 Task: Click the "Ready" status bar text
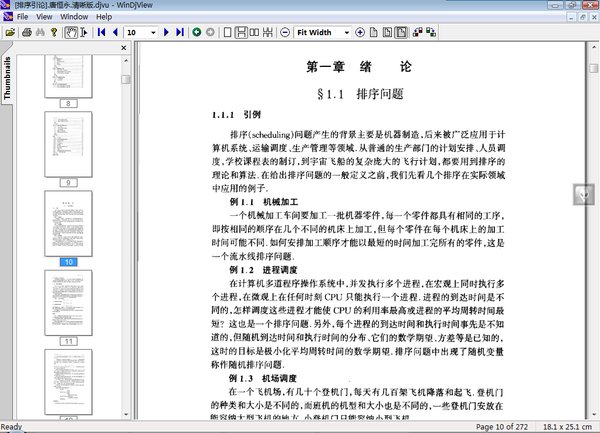pos(11,427)
